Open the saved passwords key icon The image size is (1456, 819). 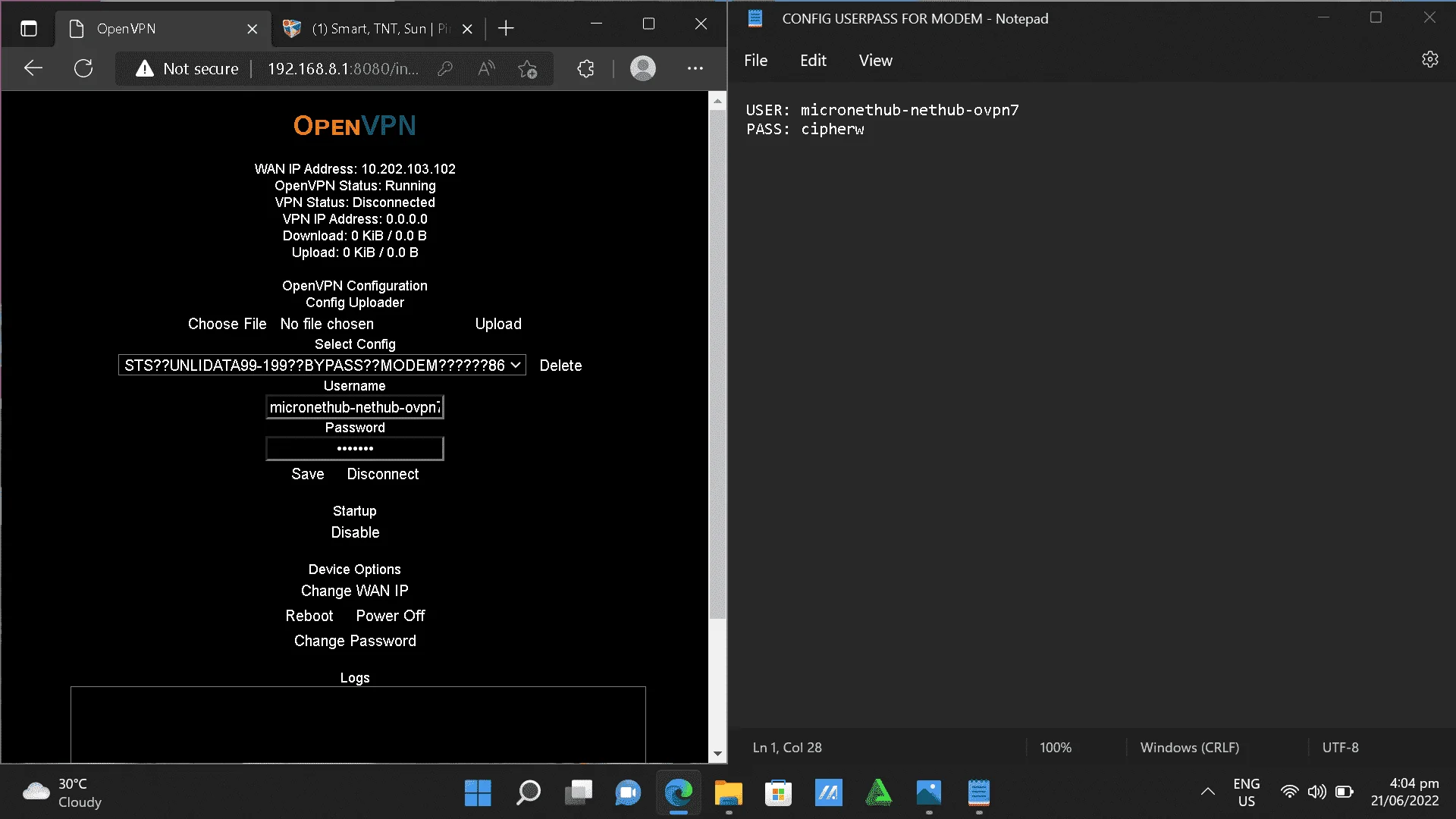445,69
